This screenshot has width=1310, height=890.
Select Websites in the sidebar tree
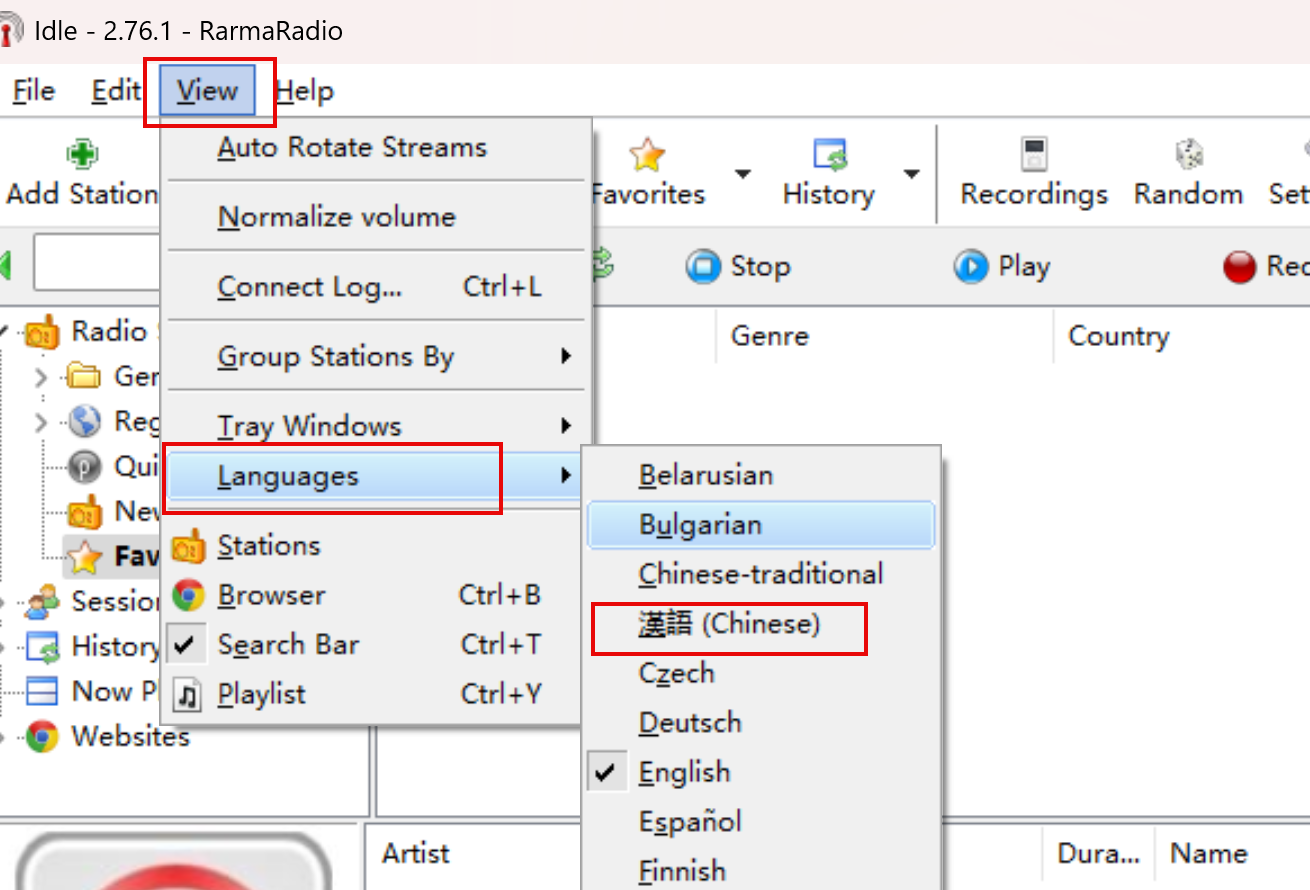(130, 737)
